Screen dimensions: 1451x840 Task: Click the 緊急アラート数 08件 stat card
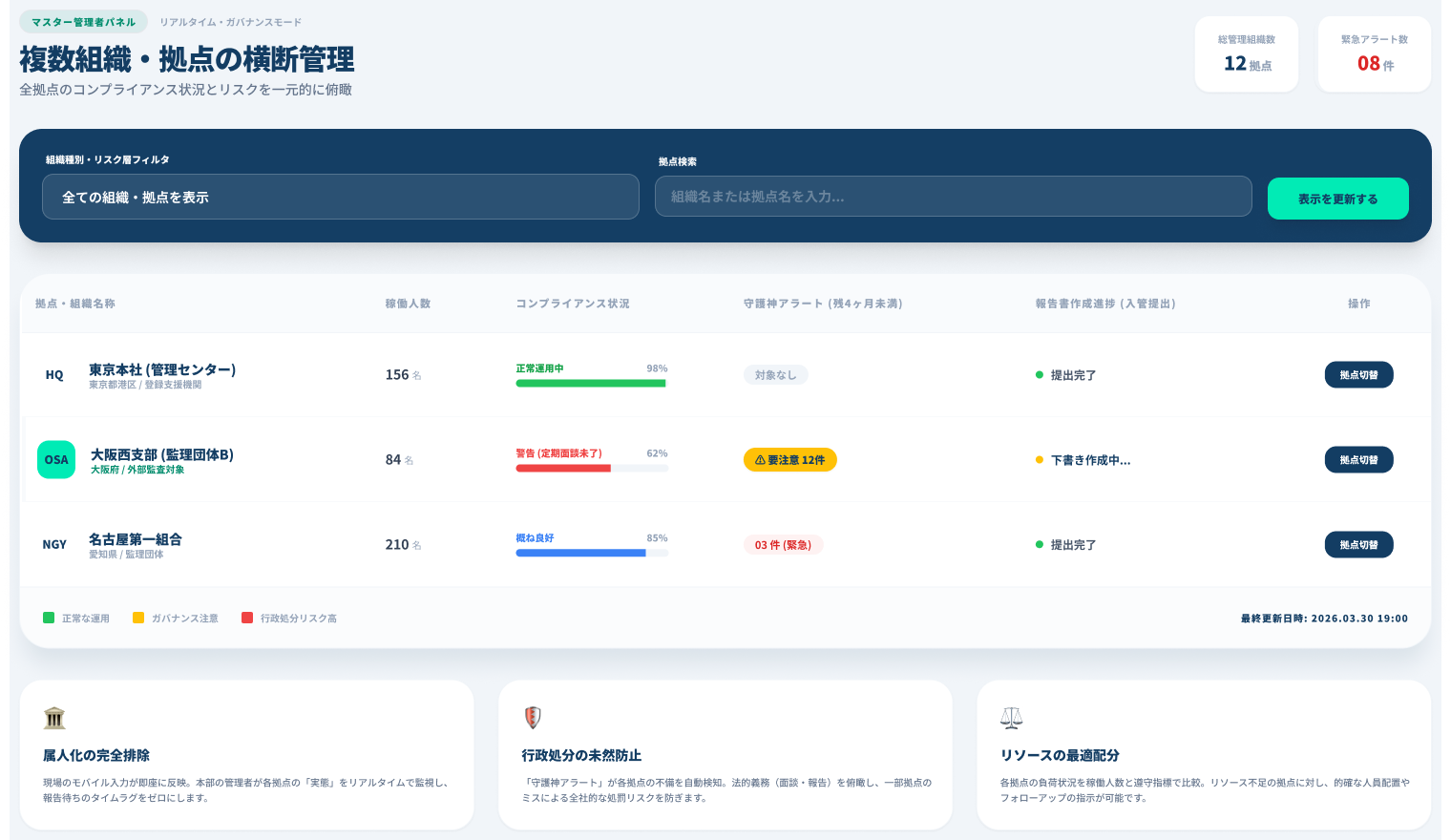[x=1374, y=54]
